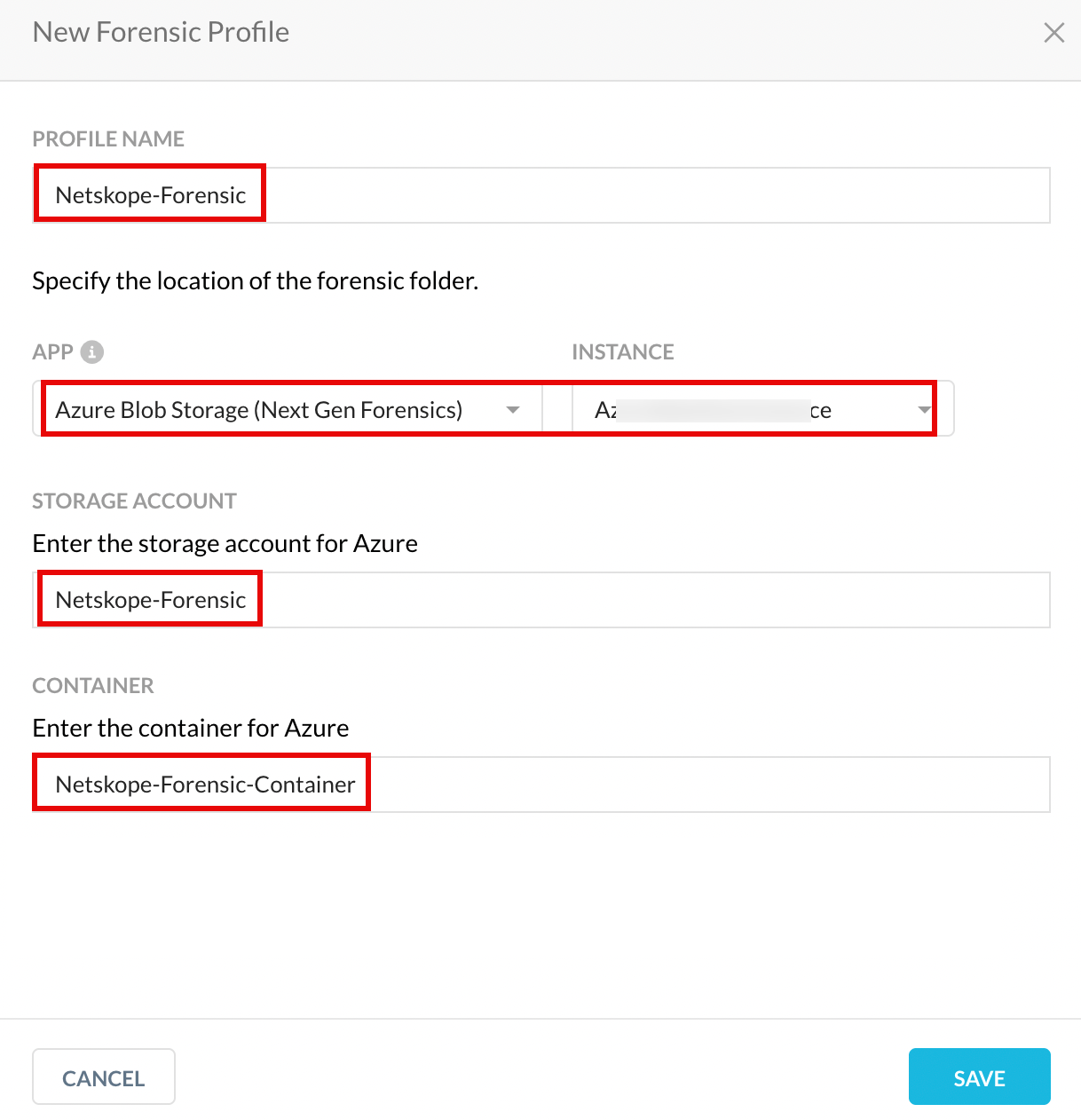Screen dimensions: 1081x1120
Task: Close the New Forensic Profile dialog
Action: pos(1053,33)
